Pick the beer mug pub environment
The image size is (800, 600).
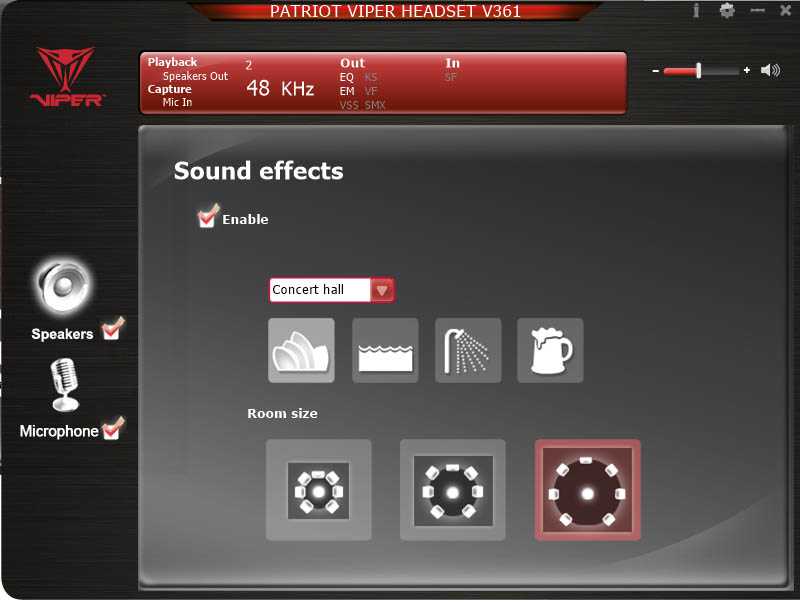[550, 350]
